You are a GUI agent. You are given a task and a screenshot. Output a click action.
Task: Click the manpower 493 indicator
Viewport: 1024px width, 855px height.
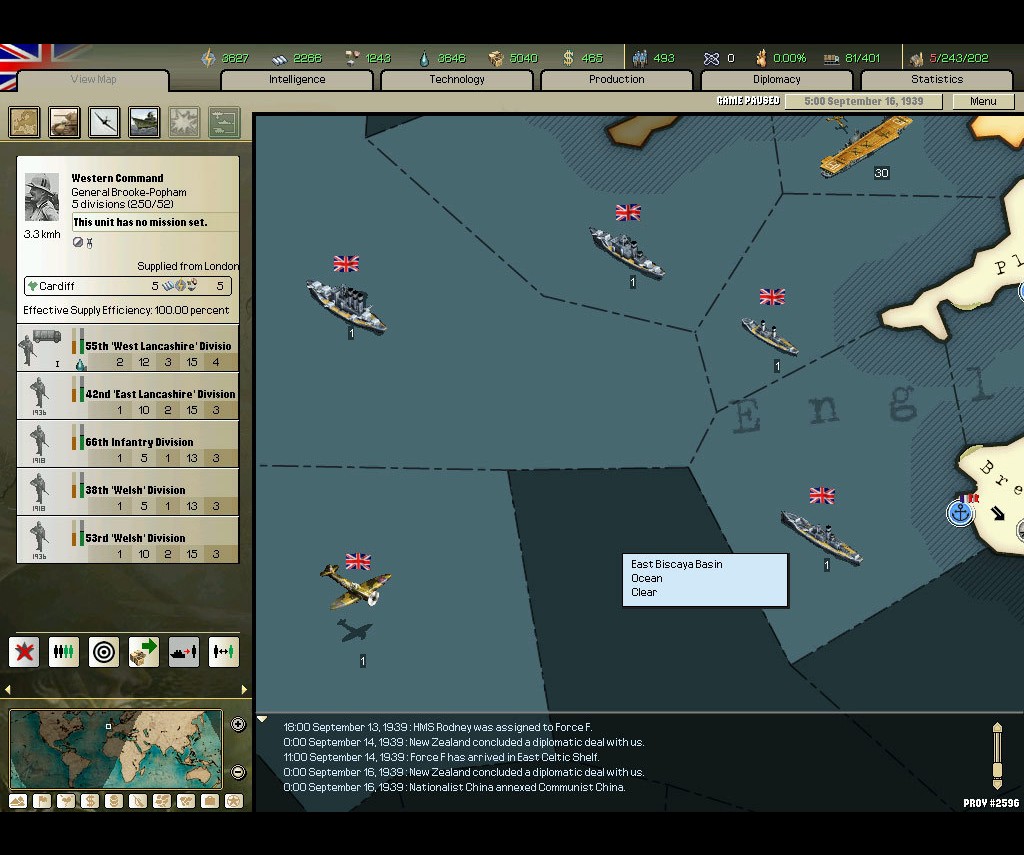[654, 58]
